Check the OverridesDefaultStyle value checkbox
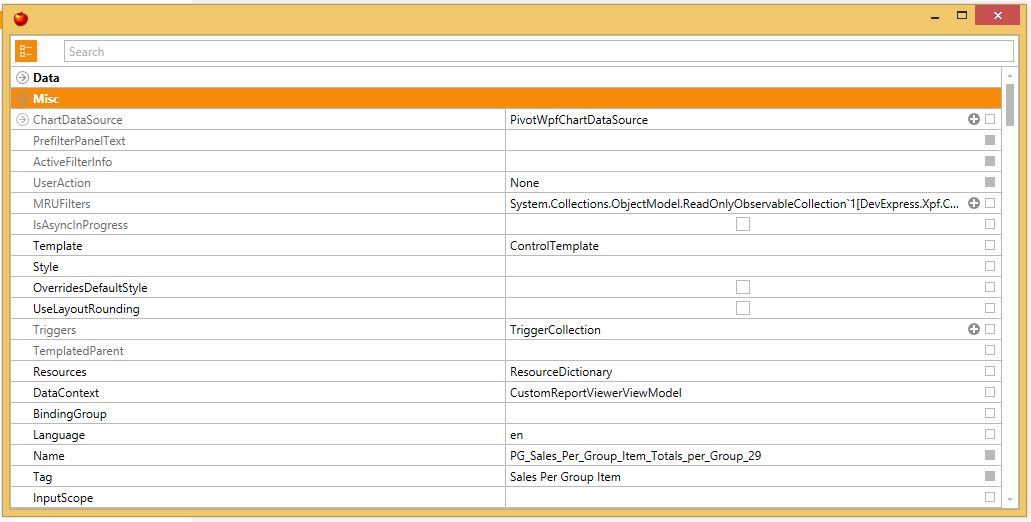The height and width of the screenshot is (522, 1031). 743,287
